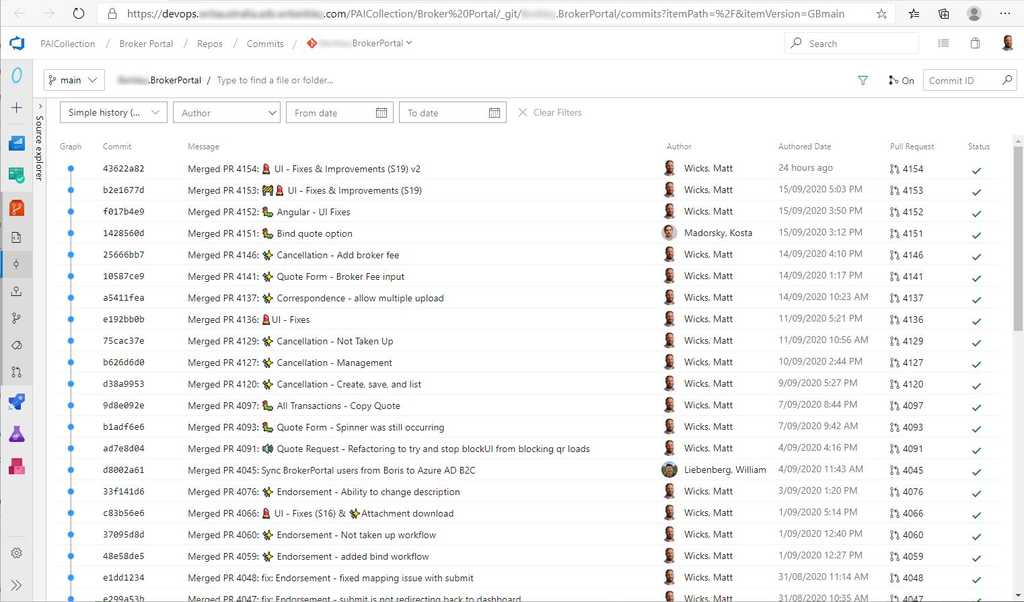1024x602 pixels.
Task: Select Commits in the breadcrumb navigation
Action: tap(264, 43)
